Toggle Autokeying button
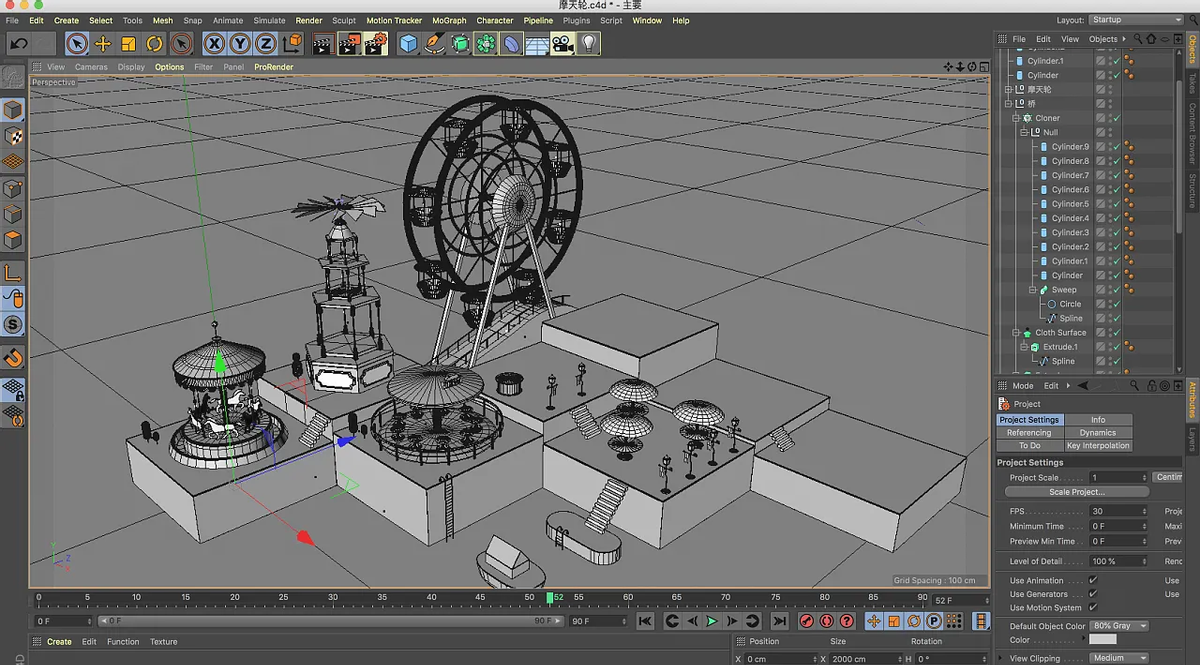This screenshot has width=1200, height=665. tap(827, 621)
